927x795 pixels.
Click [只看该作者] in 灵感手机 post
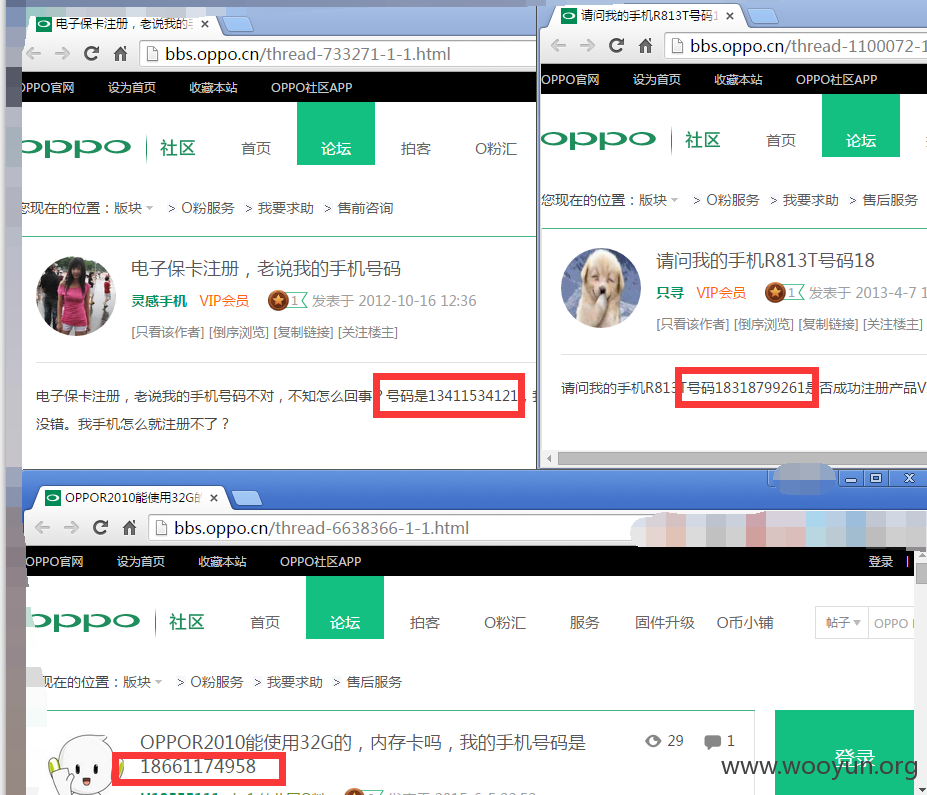167,332
